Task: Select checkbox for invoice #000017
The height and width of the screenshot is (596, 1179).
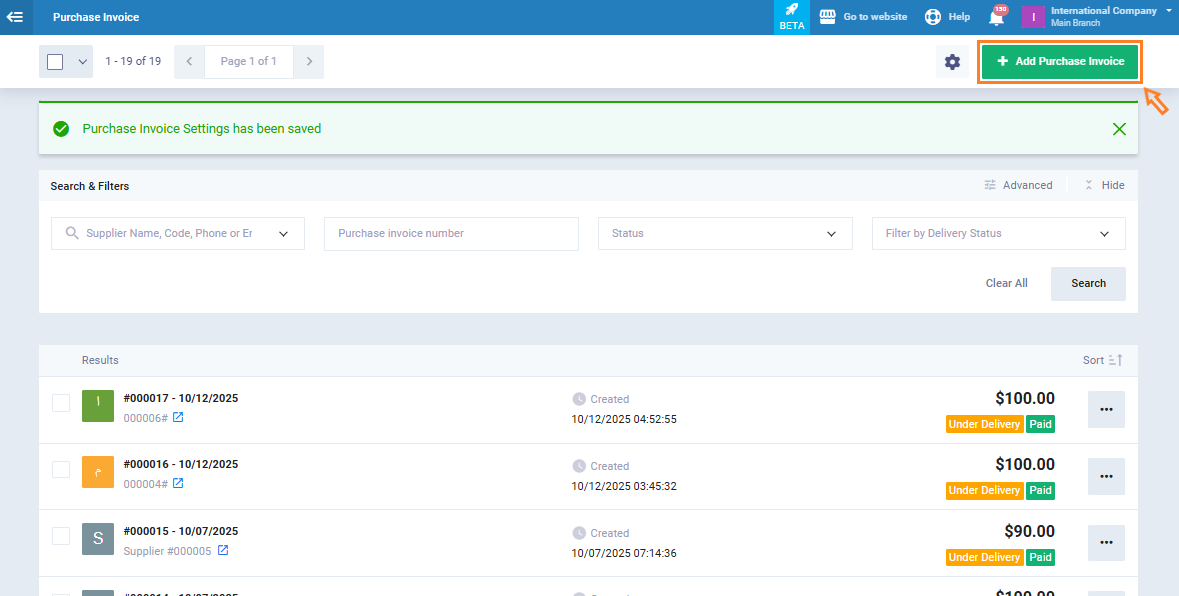Action: pyautogui.click(x=61, y=403)
